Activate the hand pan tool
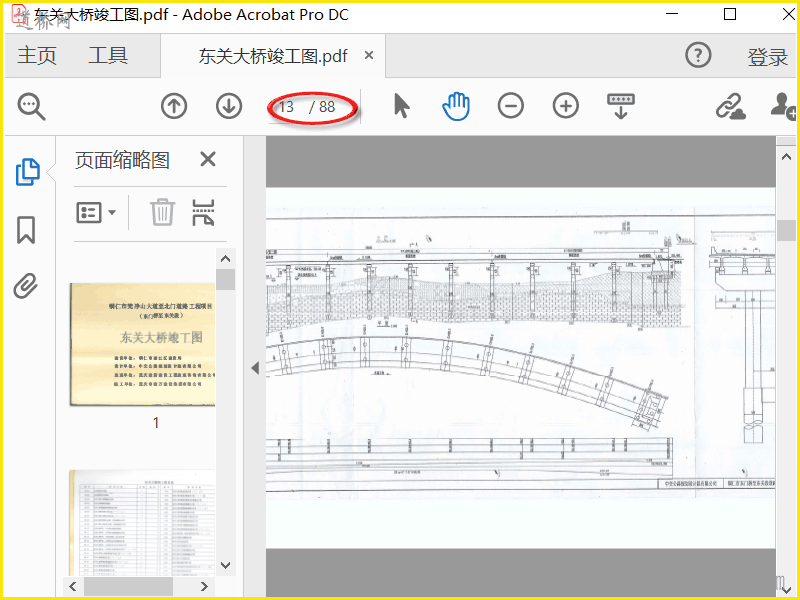Screen dimensions: 800x600 click(456, 106)
